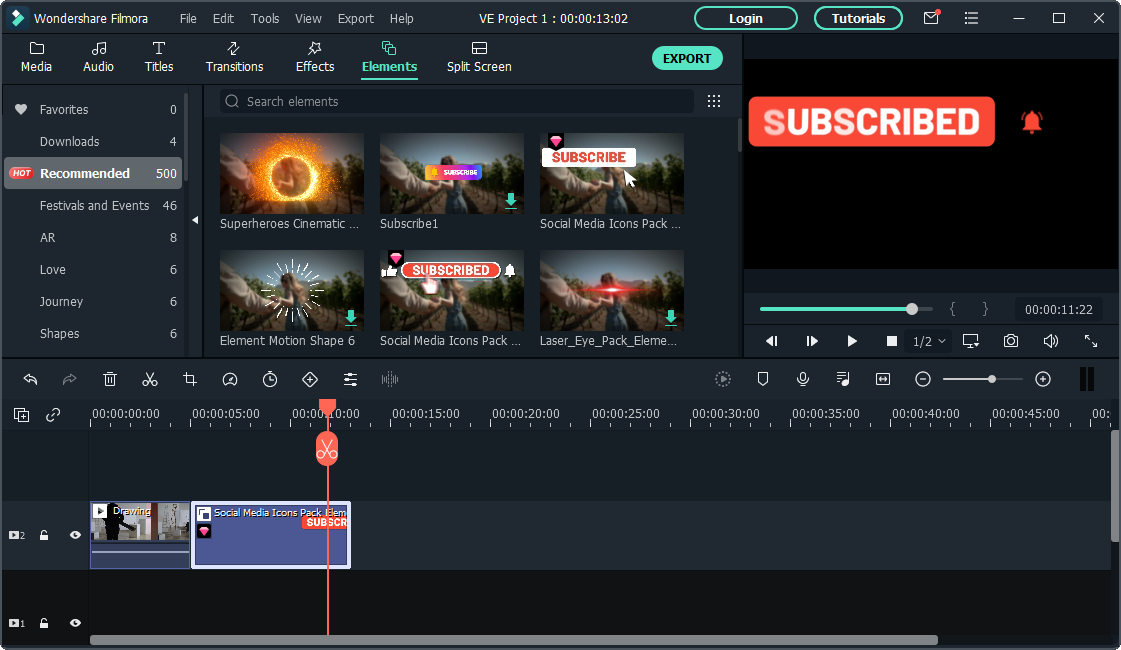This screenshot has width=1121, height=650.
Task: Toggle visibility of video track 1
Action: pyautogui.click(x=75, y=623)
